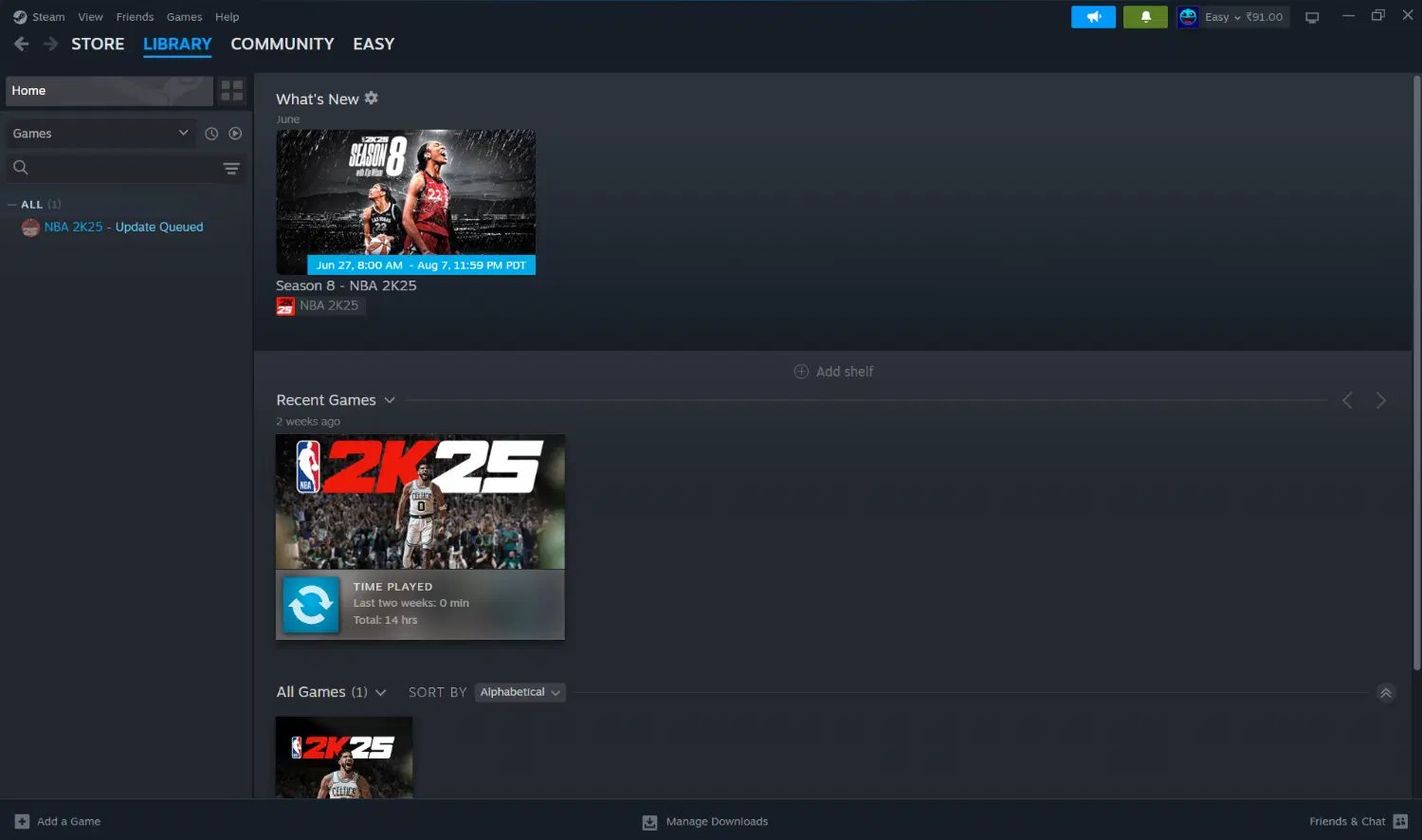The image size is (1422, 840).
Task: Click the Manage Downloads label
Action: point(717,822)
